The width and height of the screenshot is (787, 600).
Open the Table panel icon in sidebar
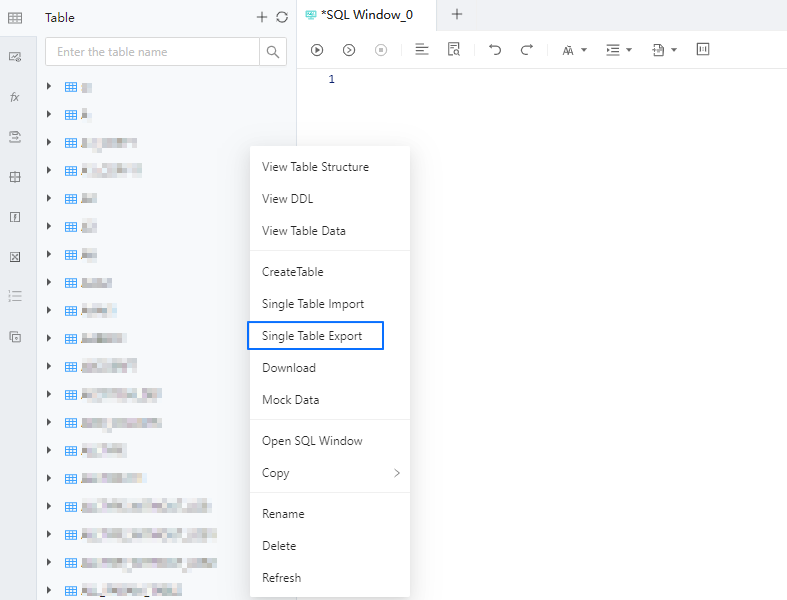[x=15, y=18]
